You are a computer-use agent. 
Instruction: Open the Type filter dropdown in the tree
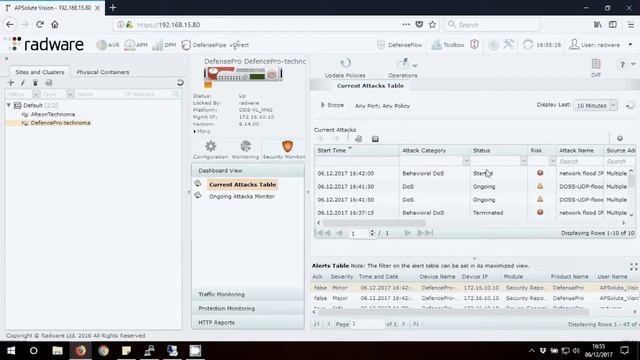[x=70, y=94]
